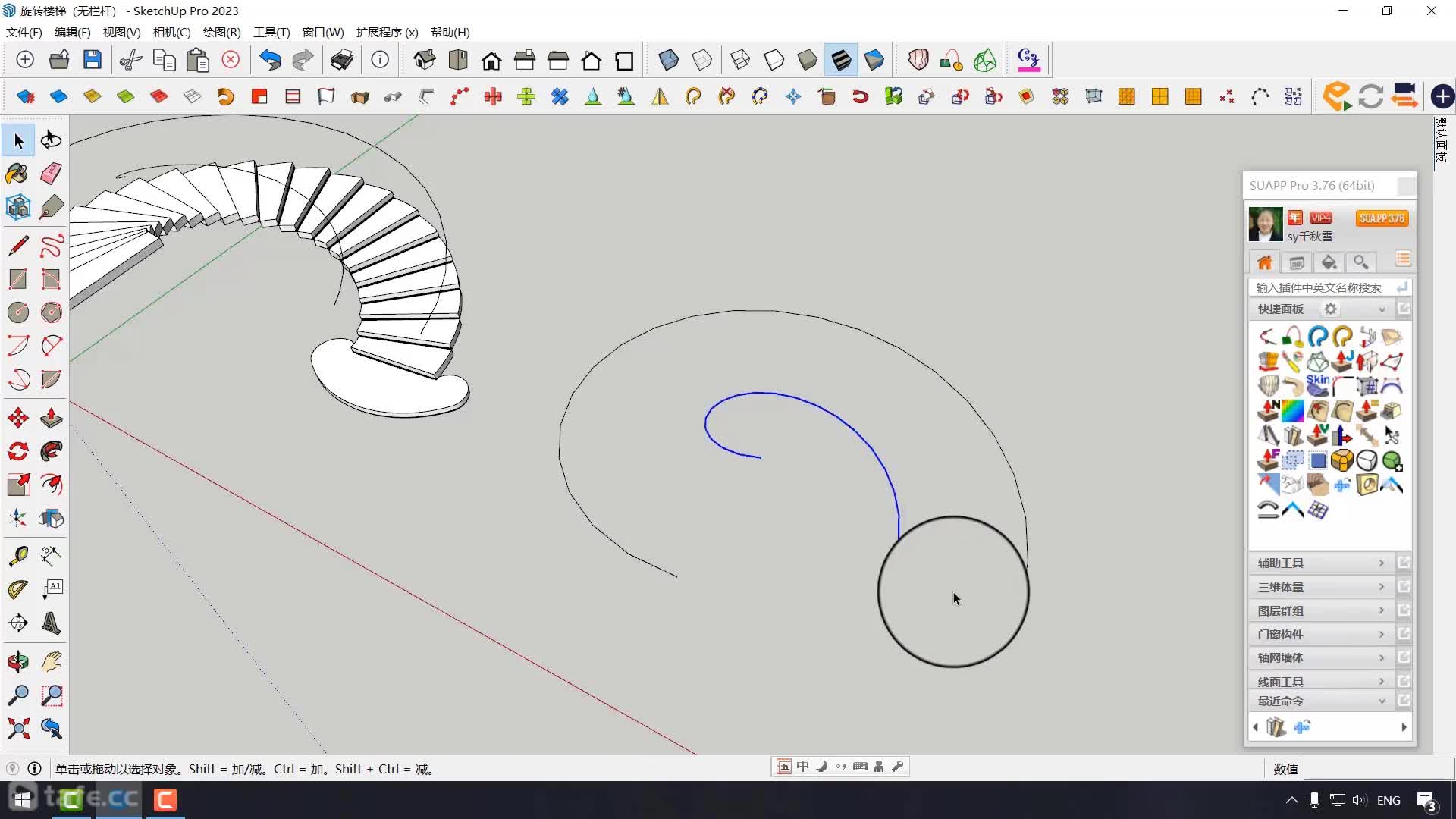
Task: Toggle the Wireframe face style button
Action: pyautogui.click(x=740, y=60)
